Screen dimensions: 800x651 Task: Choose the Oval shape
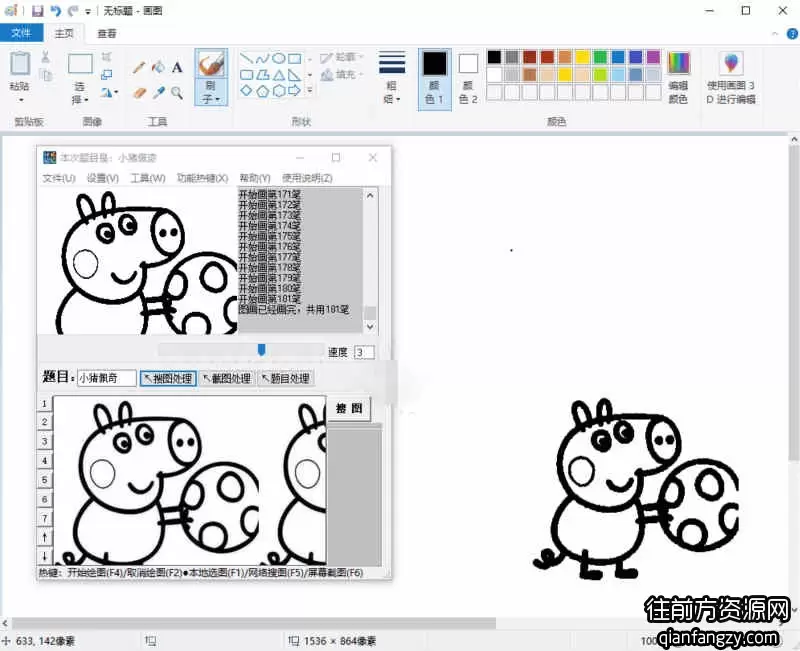click(279, 58)
